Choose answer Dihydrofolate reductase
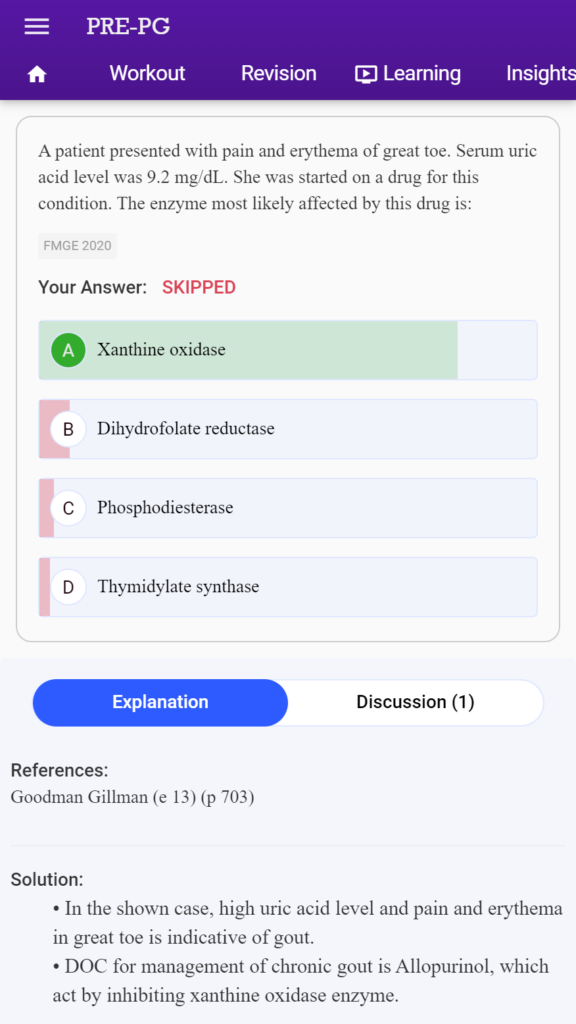 (288, 429)
